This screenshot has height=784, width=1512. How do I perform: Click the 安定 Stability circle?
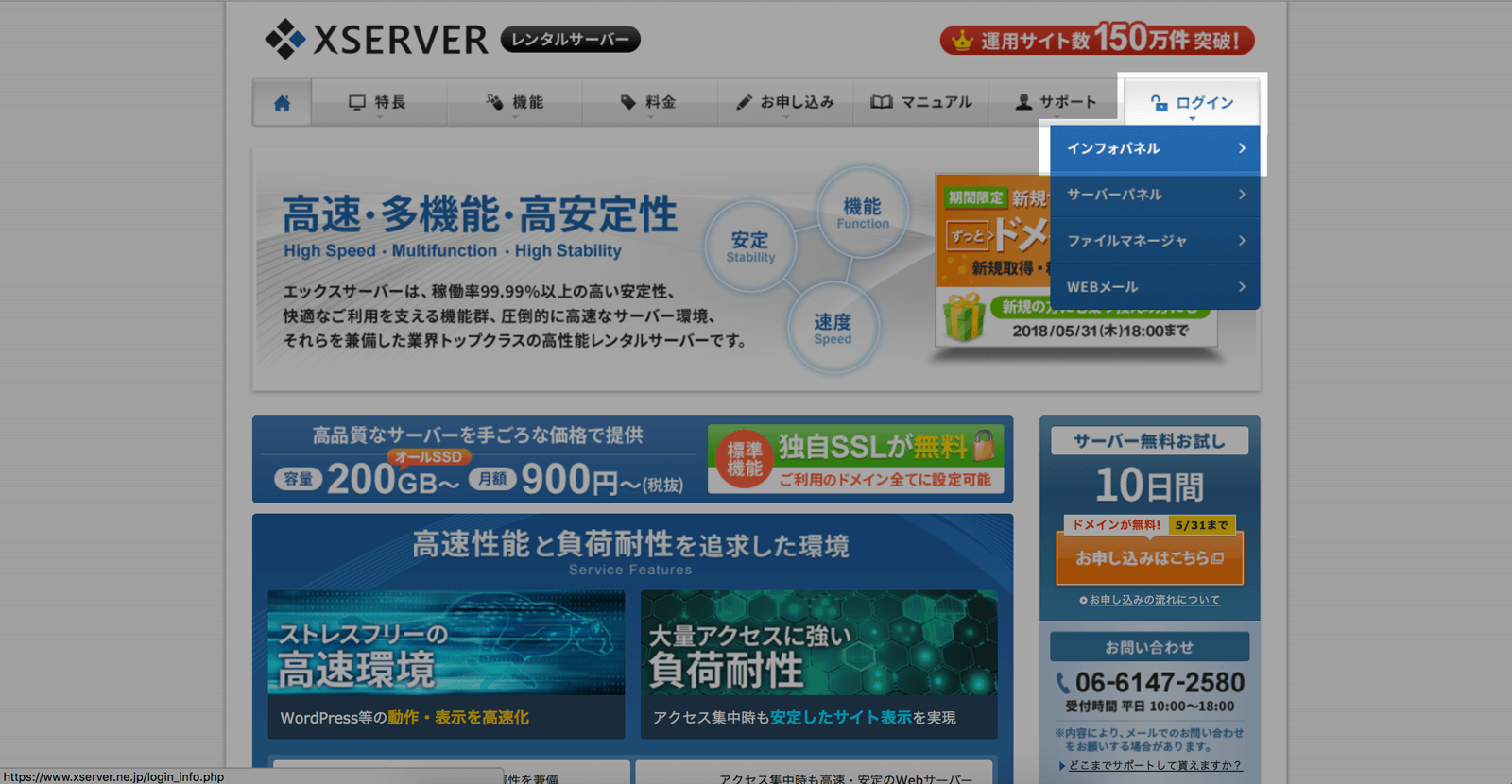pos(750,246)
